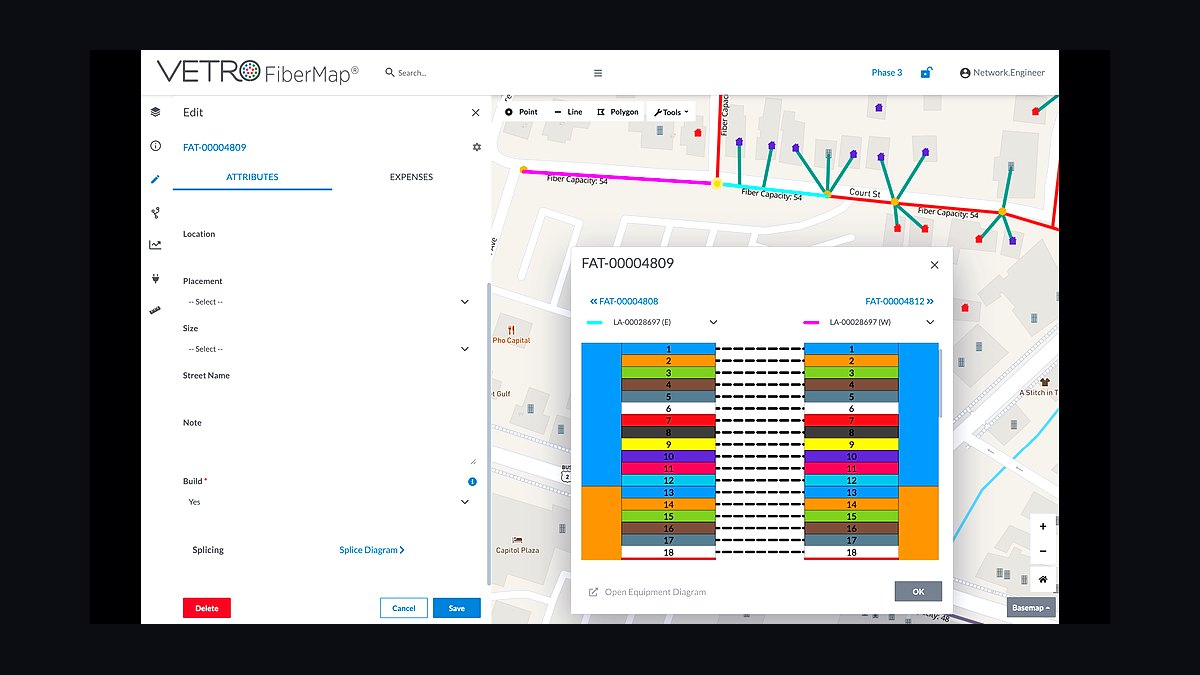Click the info icon in left sidebar

pos(155,146)
